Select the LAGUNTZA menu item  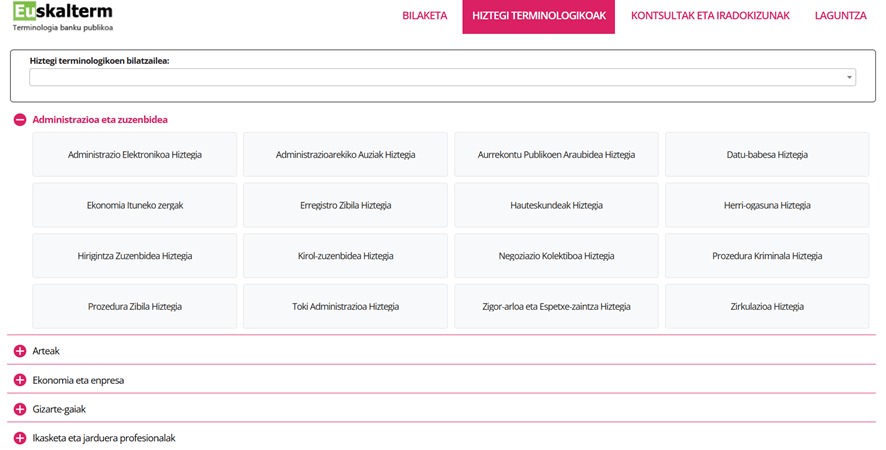[x=840, y=16]
